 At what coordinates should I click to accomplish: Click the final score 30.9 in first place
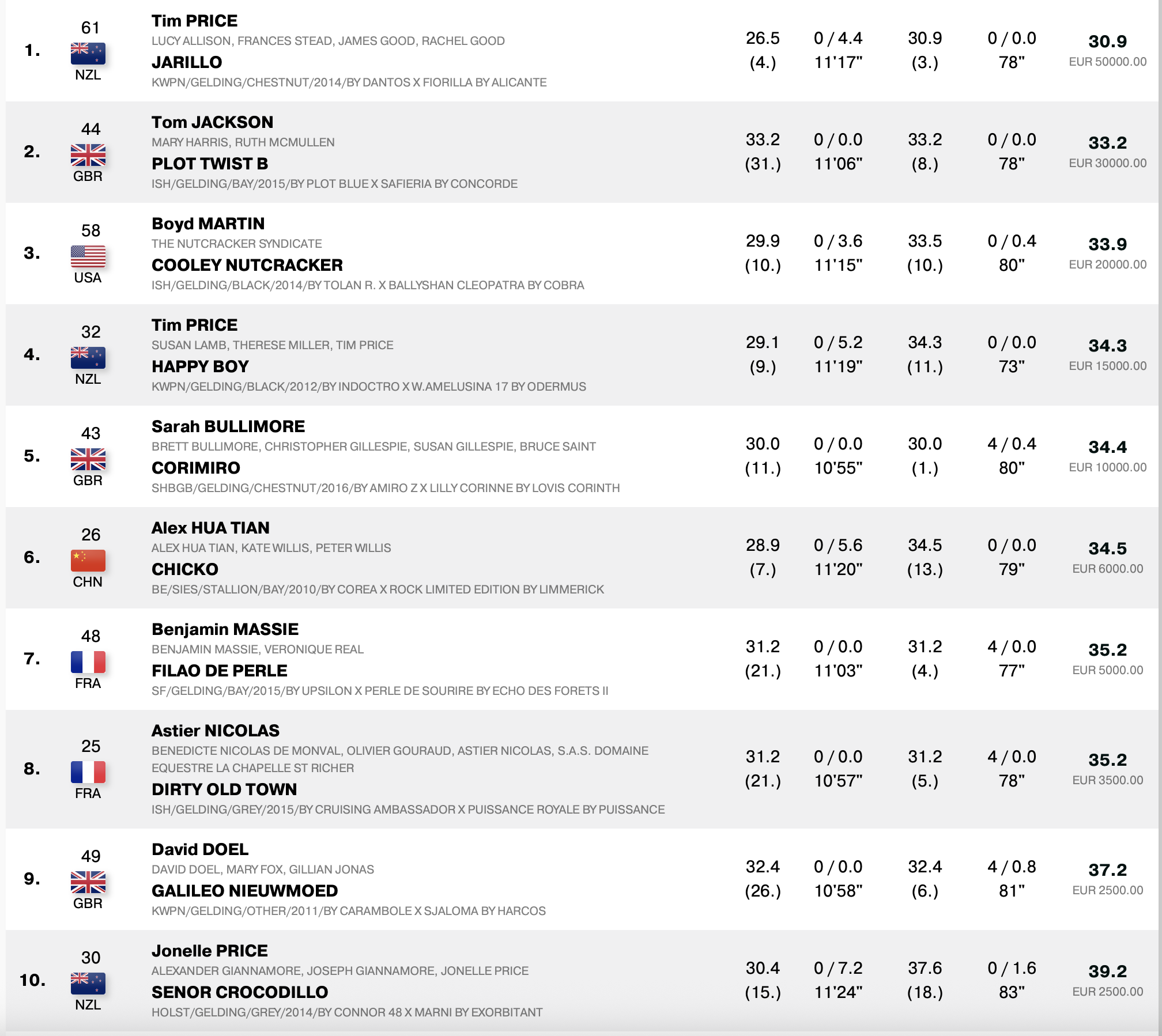1107,41
